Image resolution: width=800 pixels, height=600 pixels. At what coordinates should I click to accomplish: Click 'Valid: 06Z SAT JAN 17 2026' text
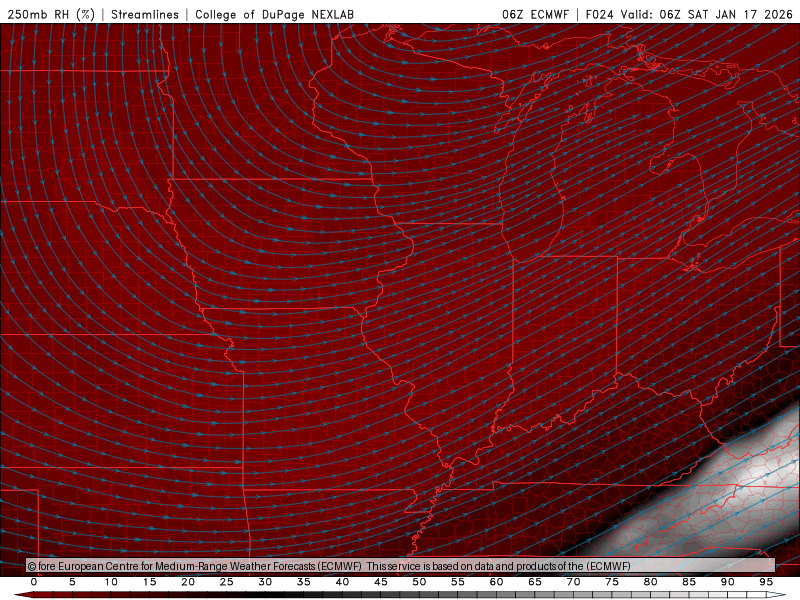706,14
